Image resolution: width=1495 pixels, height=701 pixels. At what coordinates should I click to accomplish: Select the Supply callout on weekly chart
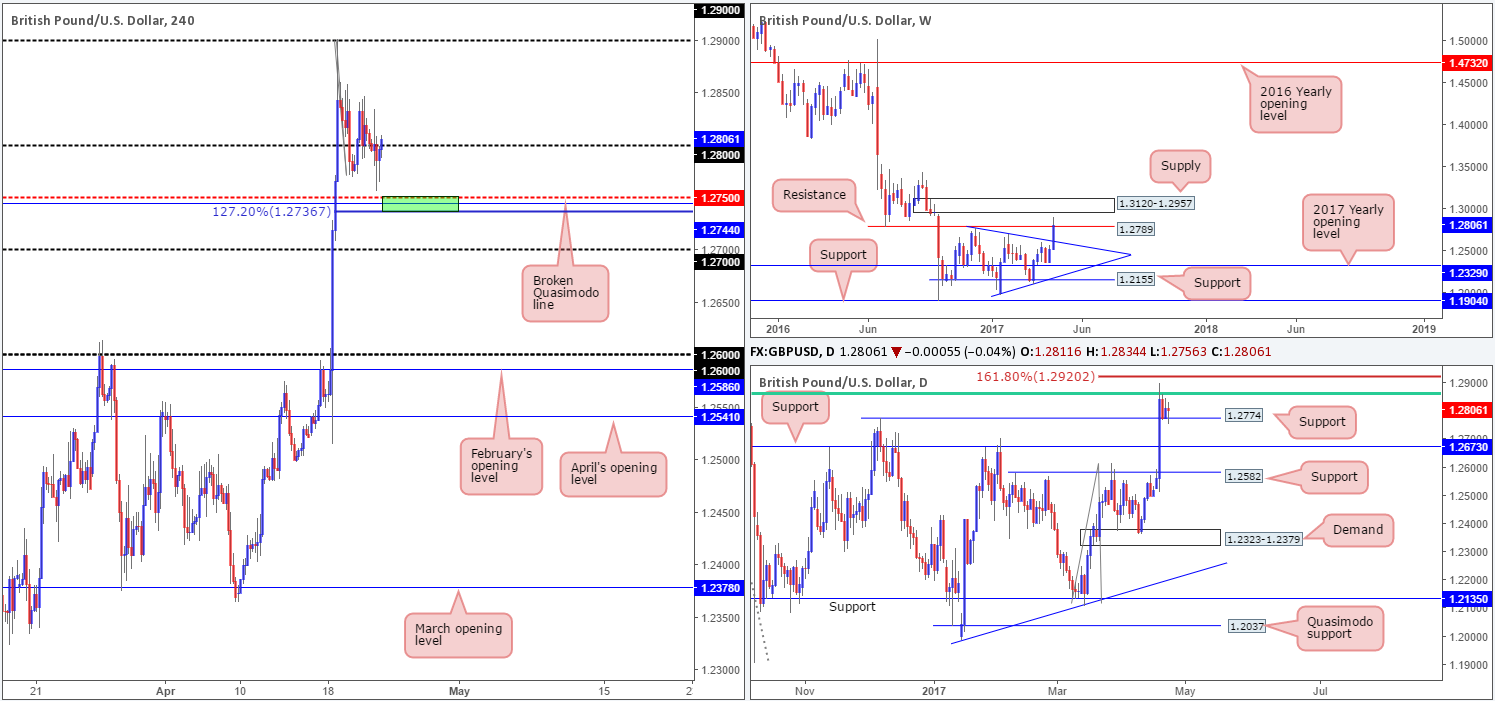pyautogui.click(x=1180, y=166)
